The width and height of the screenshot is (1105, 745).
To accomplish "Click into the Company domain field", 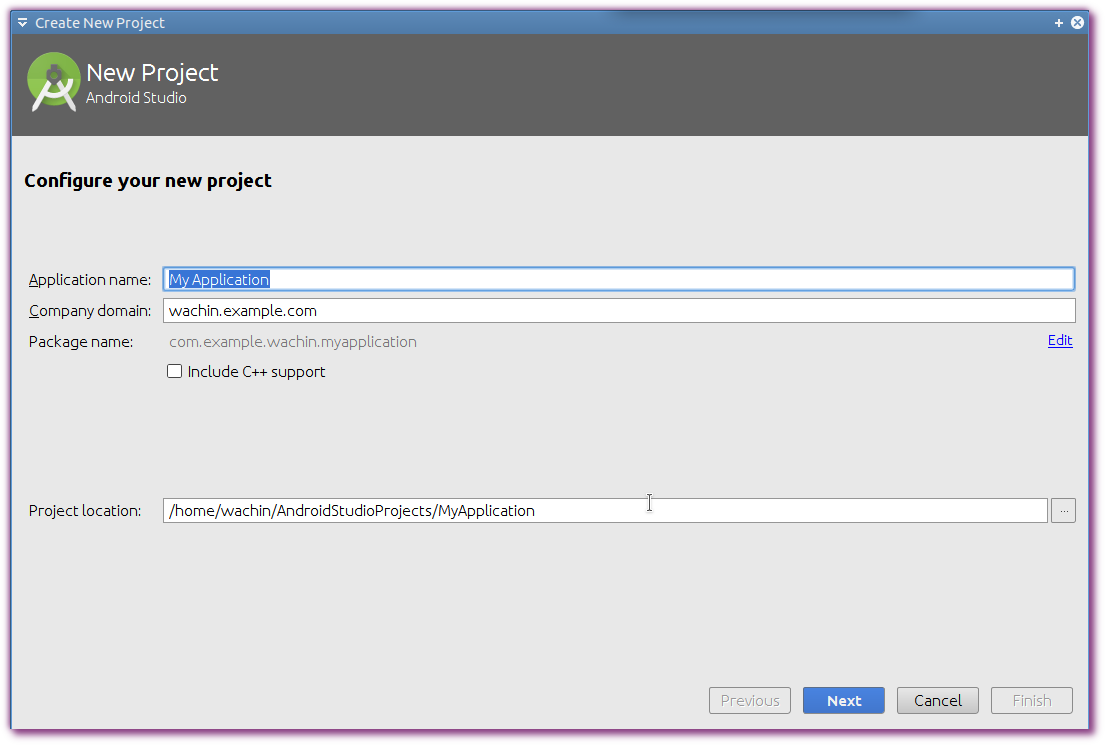I will [x=619, y=311].
